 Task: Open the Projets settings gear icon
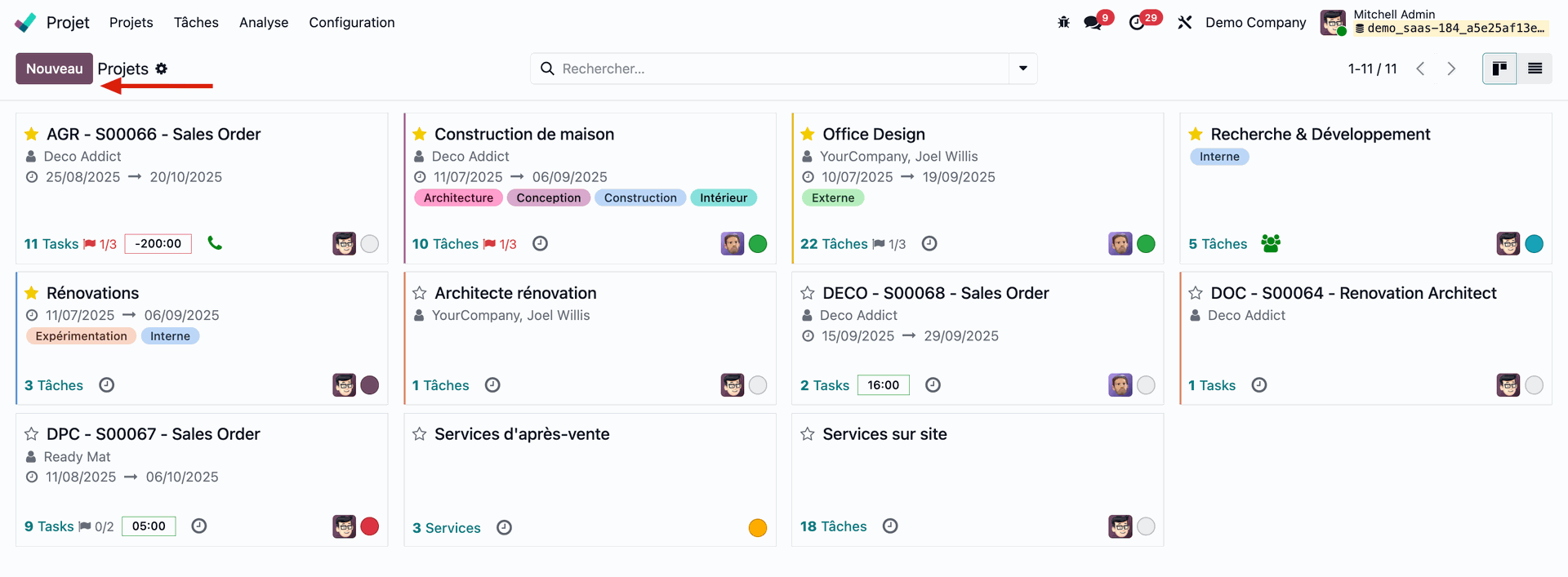[162, 69]
